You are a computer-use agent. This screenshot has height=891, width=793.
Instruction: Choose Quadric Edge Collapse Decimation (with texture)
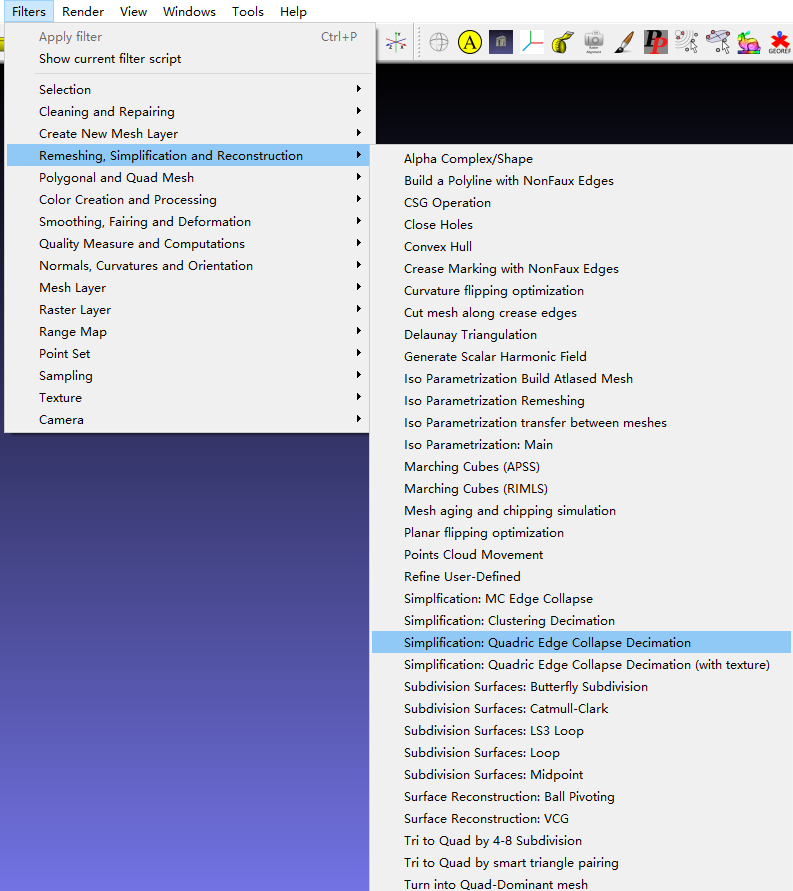tap(582, 664)
